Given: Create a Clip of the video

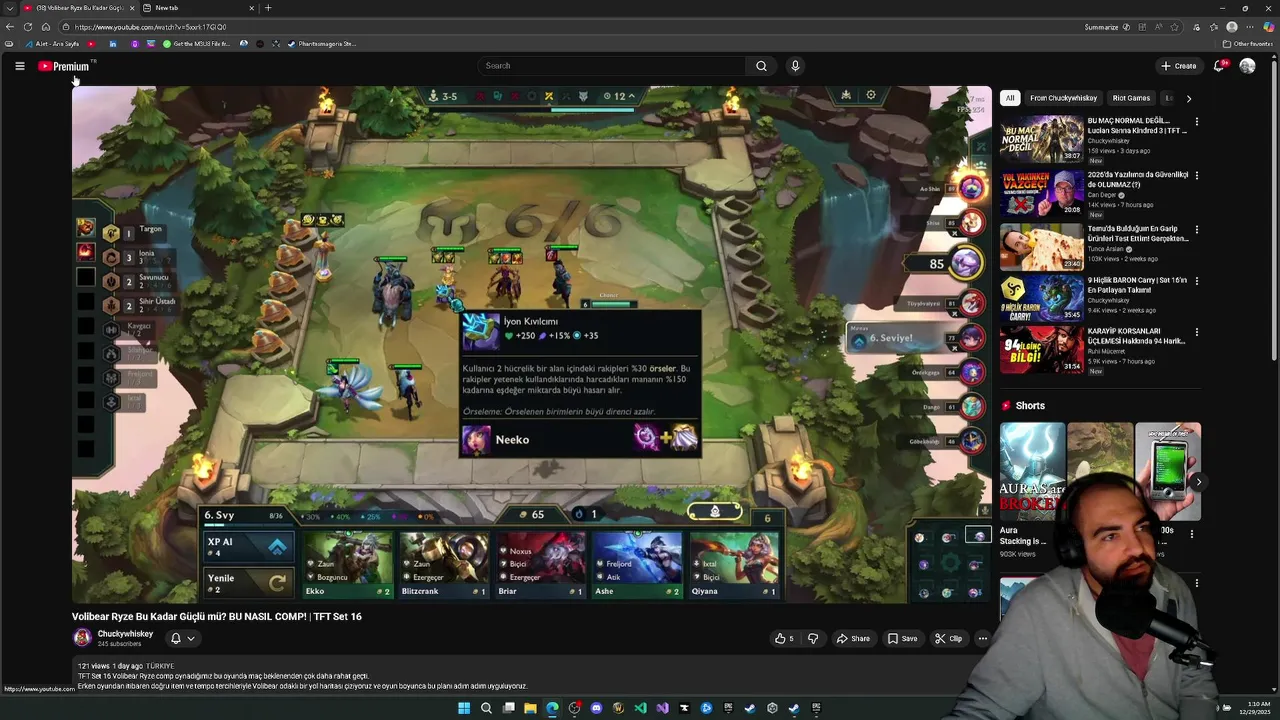Looking at the screenshot, I should (x=948, y=638).
